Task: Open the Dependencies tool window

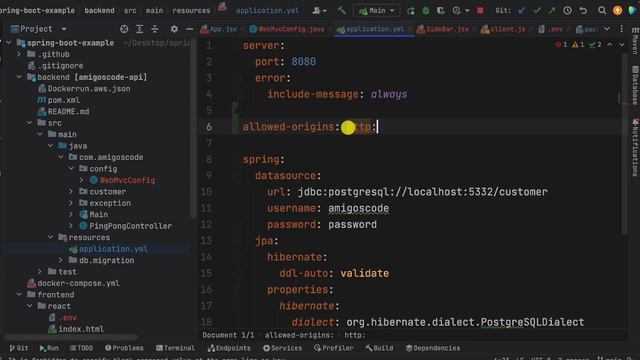Action: [433, 348]
